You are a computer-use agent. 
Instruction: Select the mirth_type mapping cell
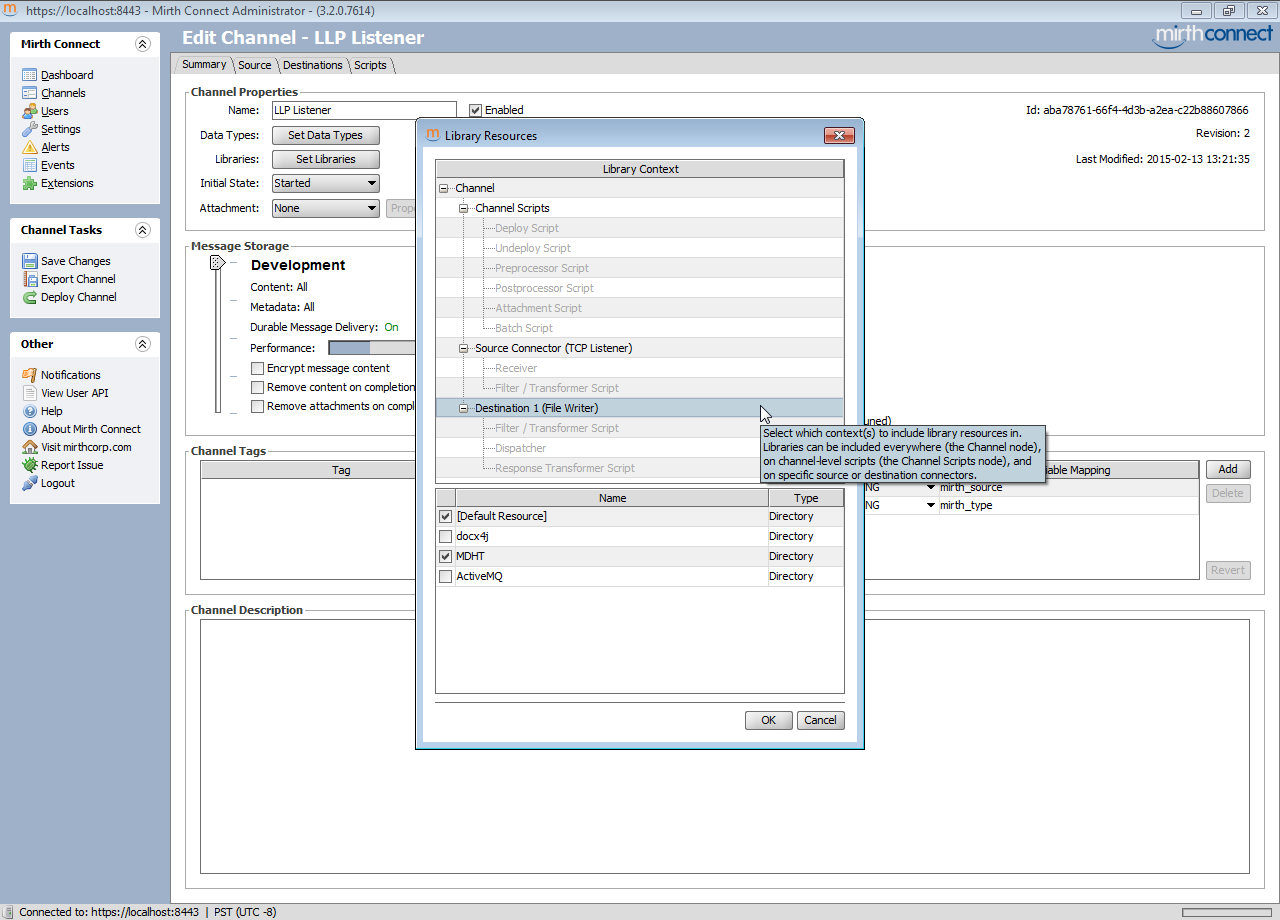tap(1067, 505)
